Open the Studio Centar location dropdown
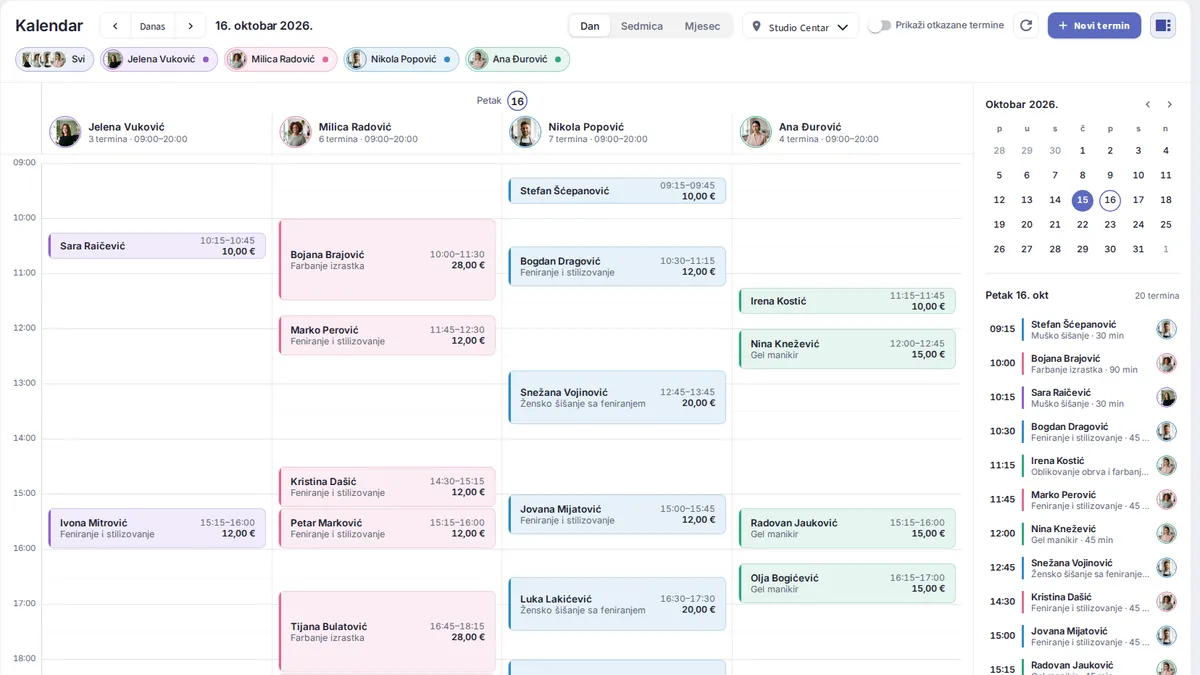This screenshot has height=675, width=1200. point(800,27)
